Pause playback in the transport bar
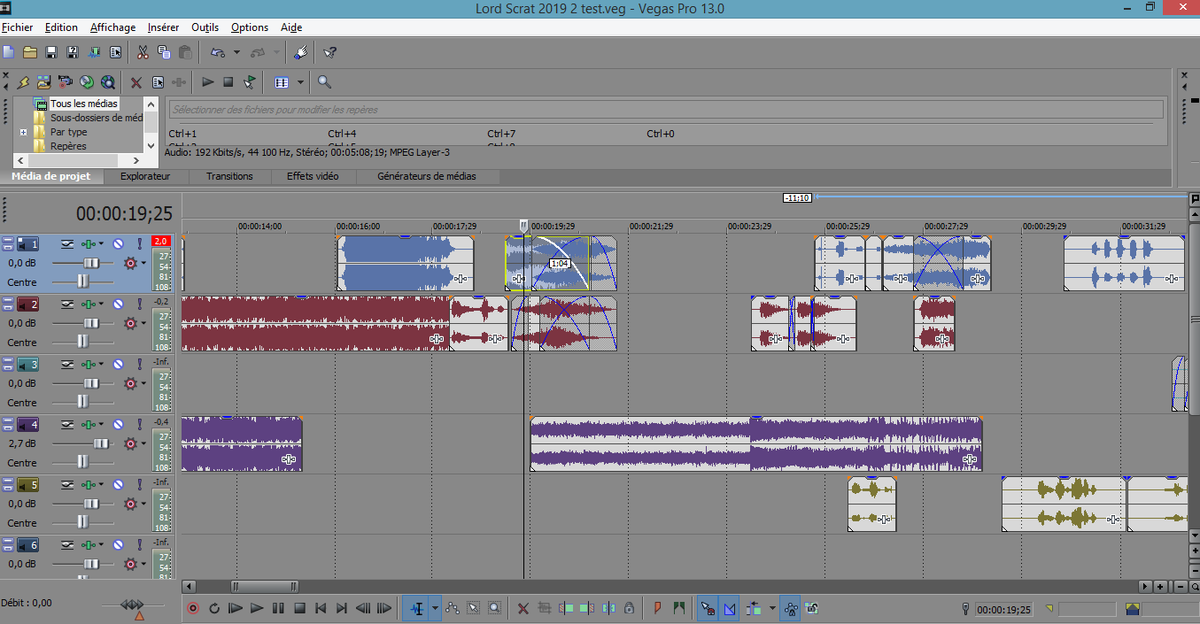This screenshot has width=1200, height=624. [x=278, y=608]
